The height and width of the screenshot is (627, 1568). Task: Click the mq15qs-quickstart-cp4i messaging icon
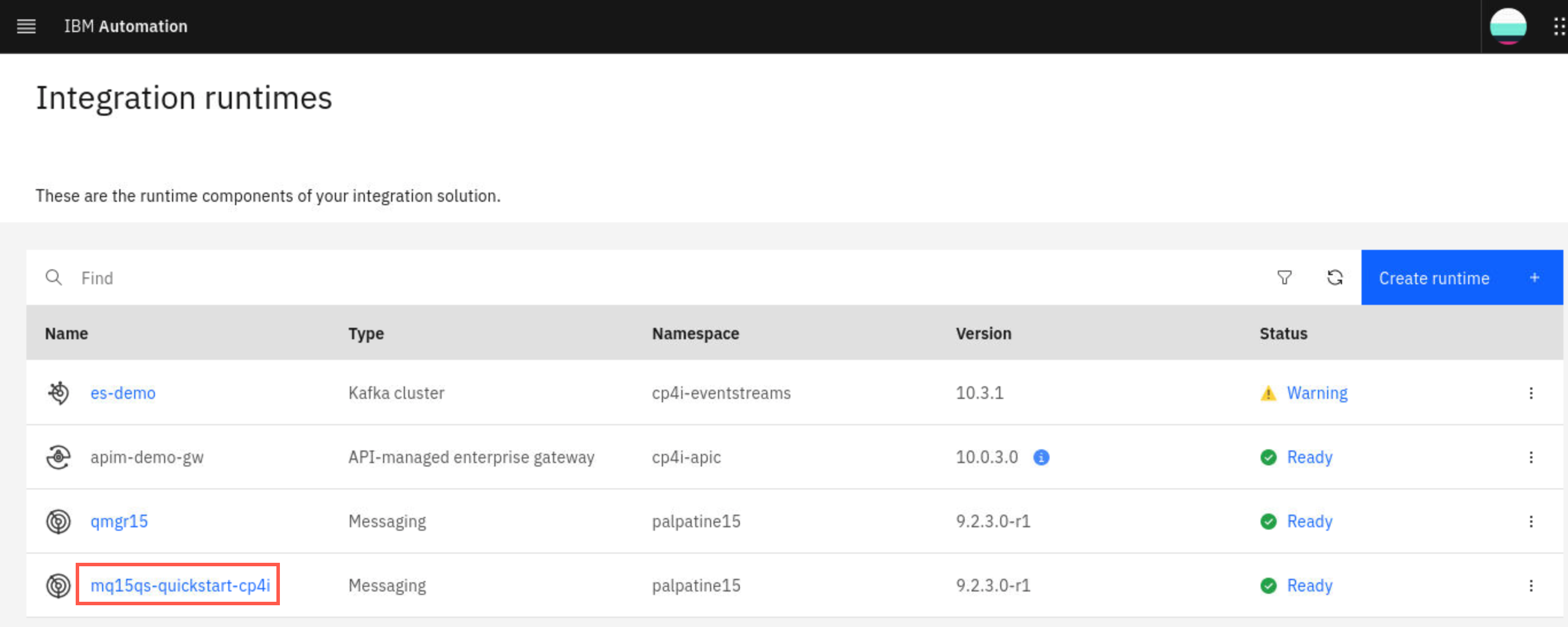click(x=58, y=585)
